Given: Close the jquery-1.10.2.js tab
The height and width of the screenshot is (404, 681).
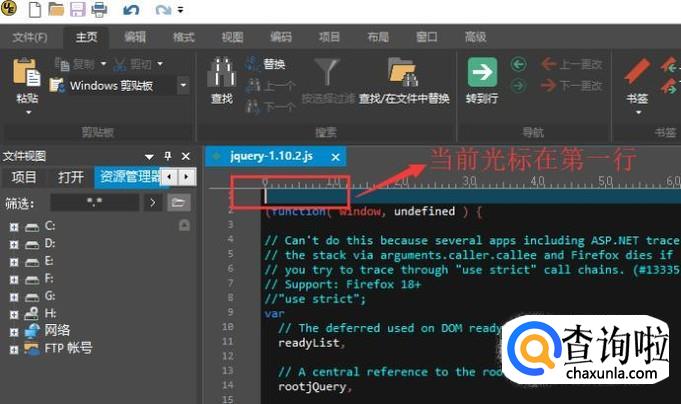Looking at the screenshot, I should (336, 157).
